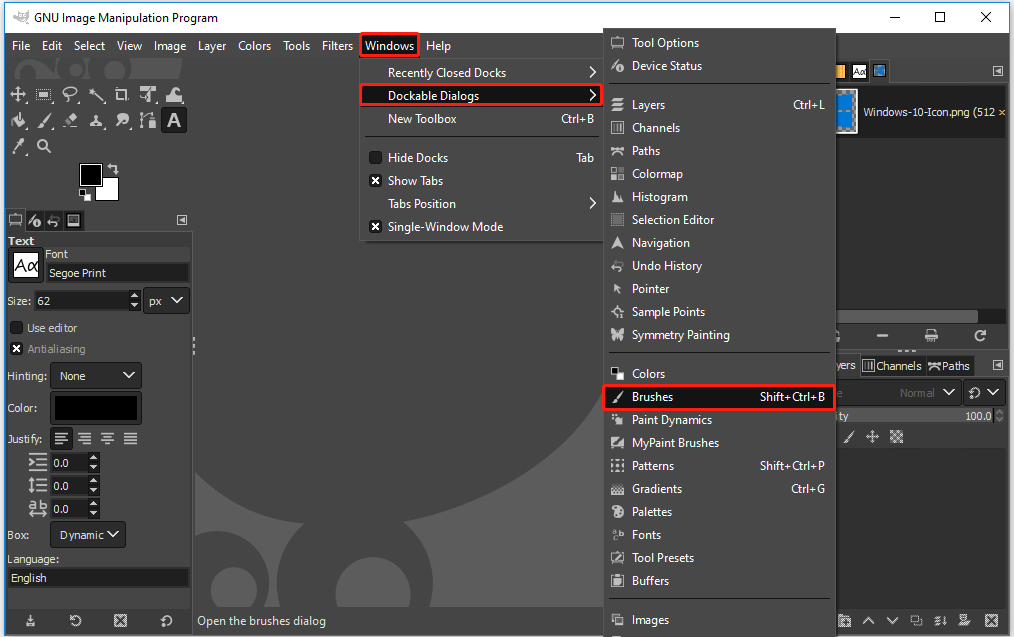Image resolution: width=1014 pixels, height=637 pixels.
Task: Open font picker Aα icon in Text options
Action: coord(26,265)
